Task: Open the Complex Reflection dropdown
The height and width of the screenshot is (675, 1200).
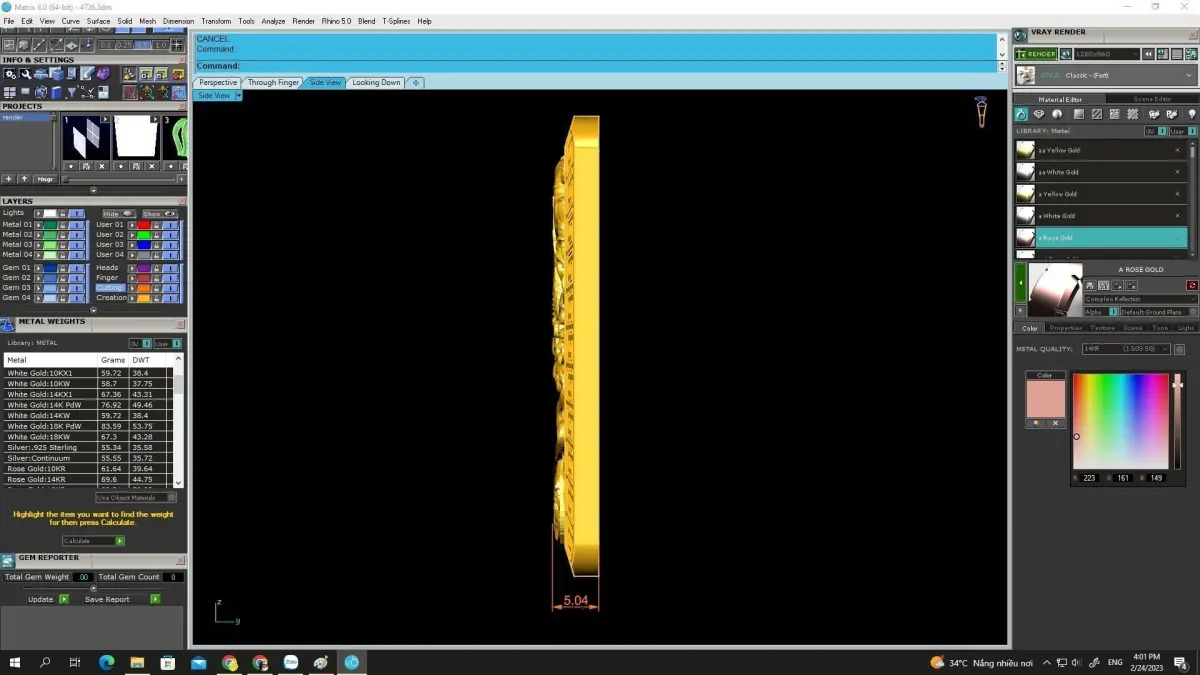Action: tap(1141, 299)
